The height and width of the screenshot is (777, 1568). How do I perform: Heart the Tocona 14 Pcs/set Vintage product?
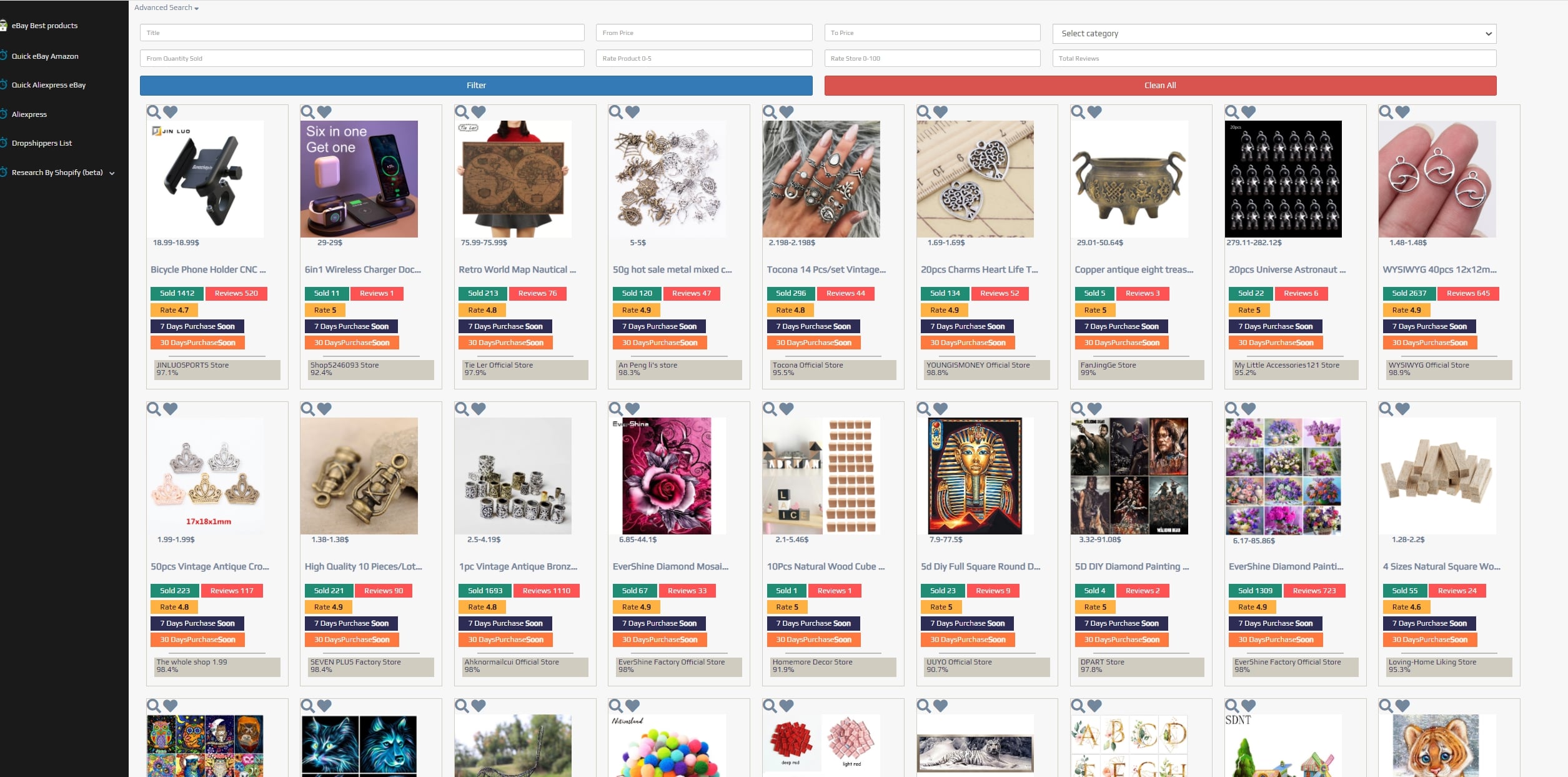click(x=786, y=112)
